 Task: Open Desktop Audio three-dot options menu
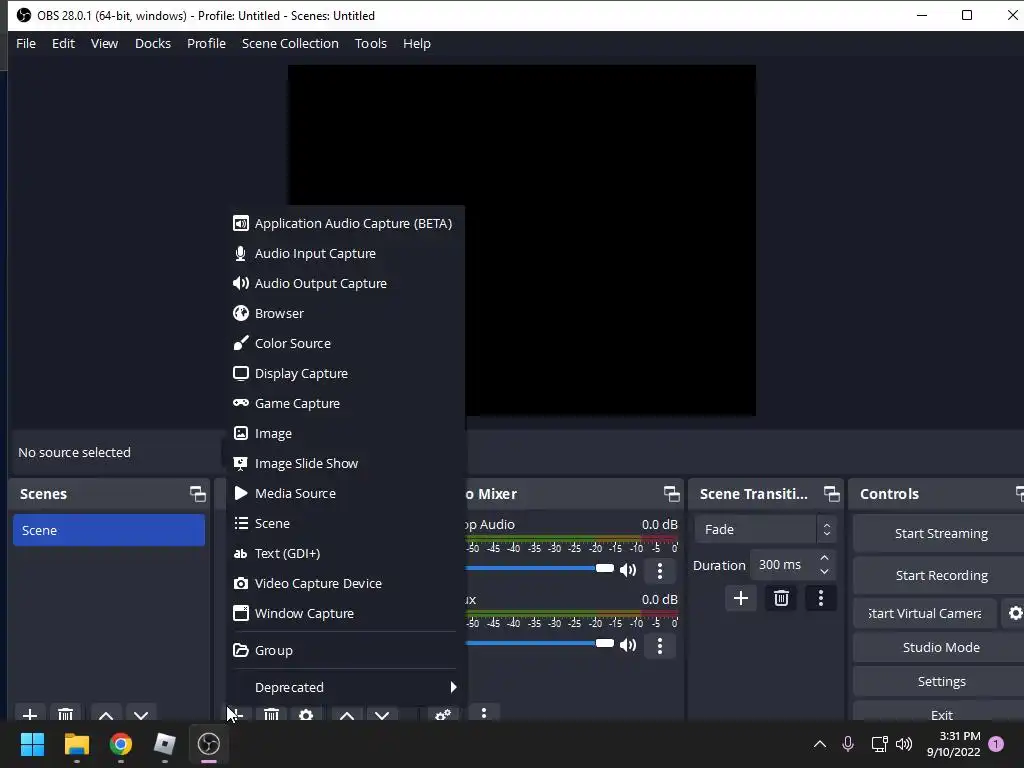(x=660, y=571)
